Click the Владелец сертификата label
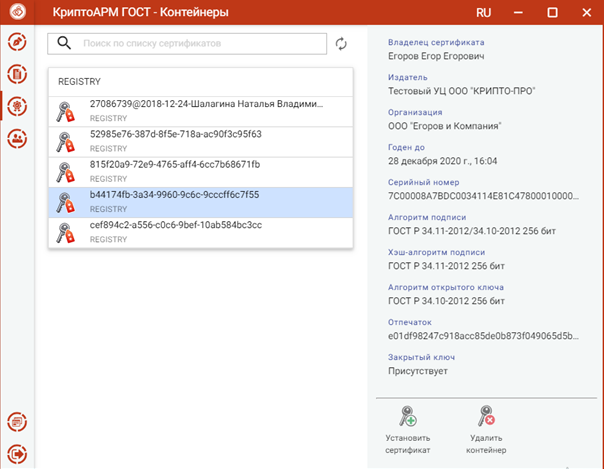 point(436,42)
